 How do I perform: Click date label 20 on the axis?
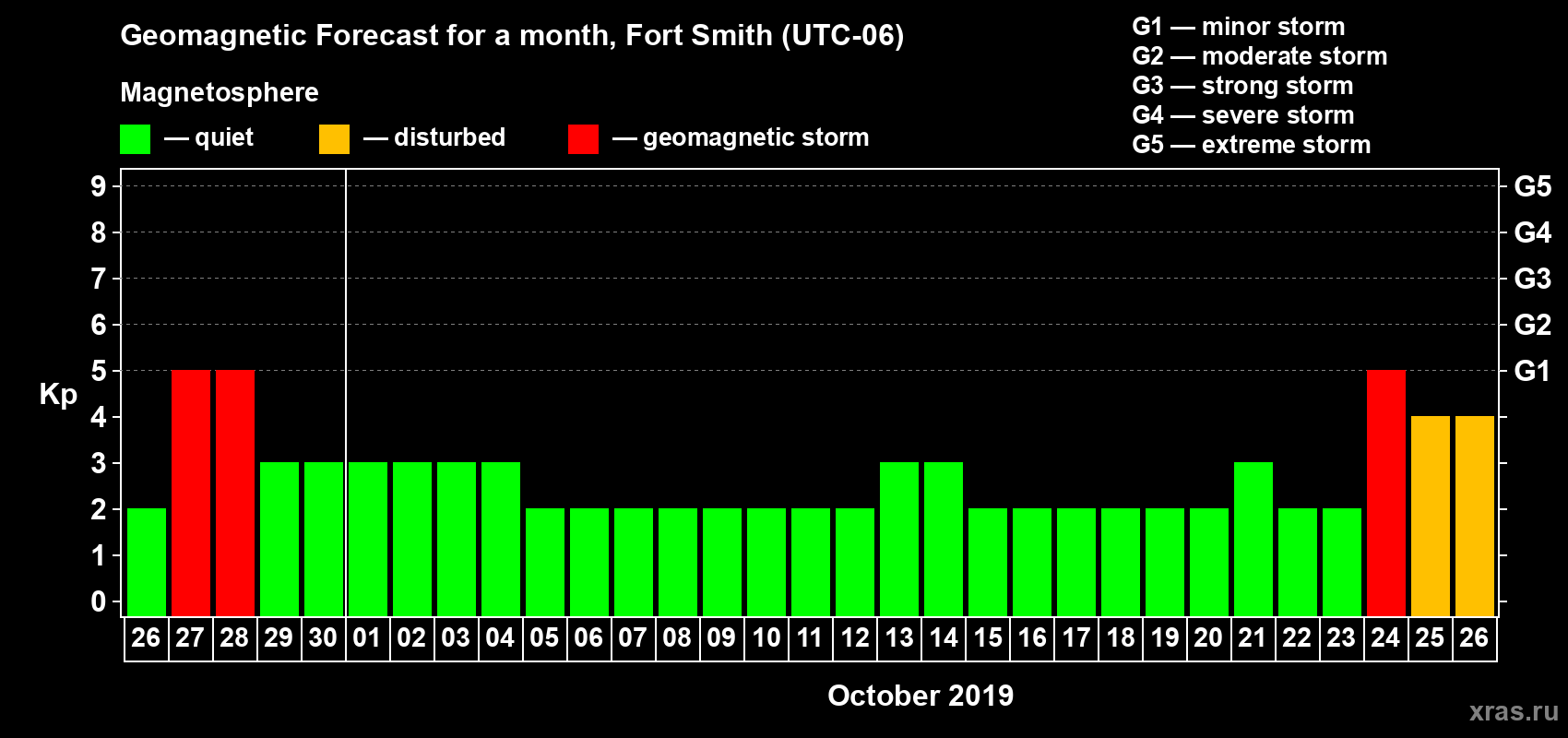[1208, 638]
